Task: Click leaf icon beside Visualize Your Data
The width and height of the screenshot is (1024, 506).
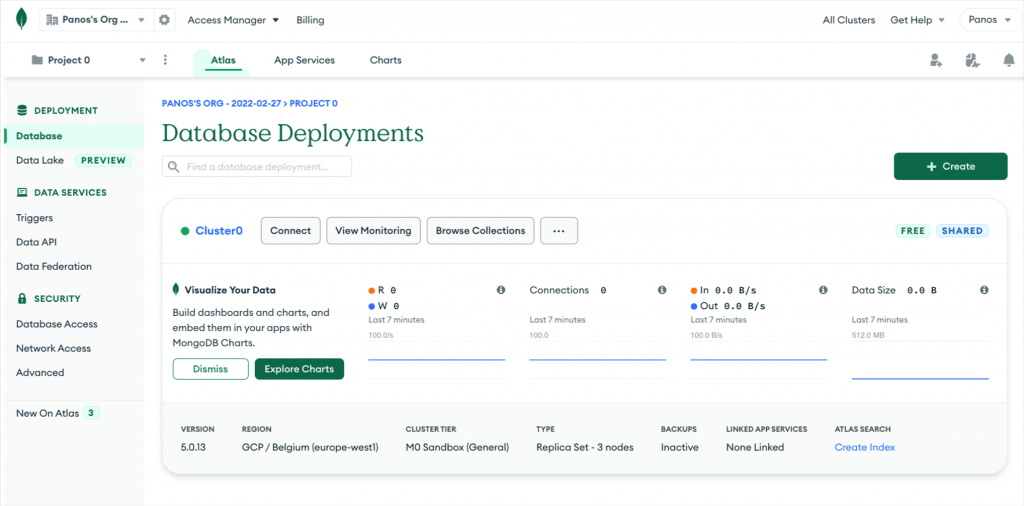Action: (176, 290)
